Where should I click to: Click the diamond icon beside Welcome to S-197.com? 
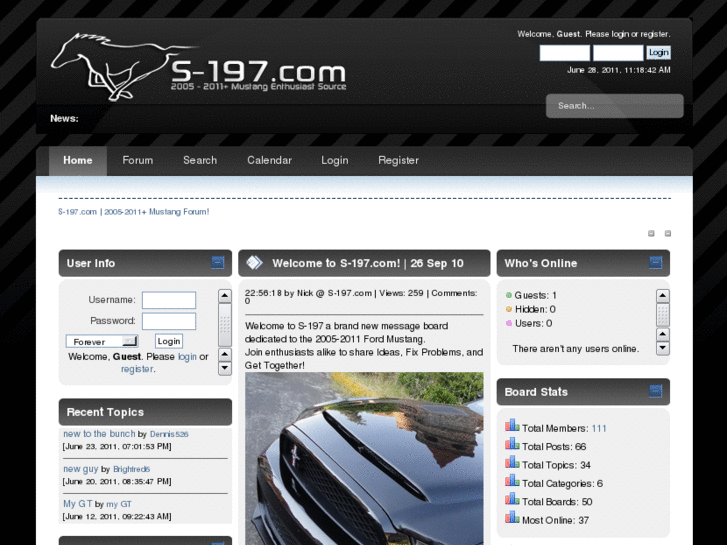coord(254,263)
